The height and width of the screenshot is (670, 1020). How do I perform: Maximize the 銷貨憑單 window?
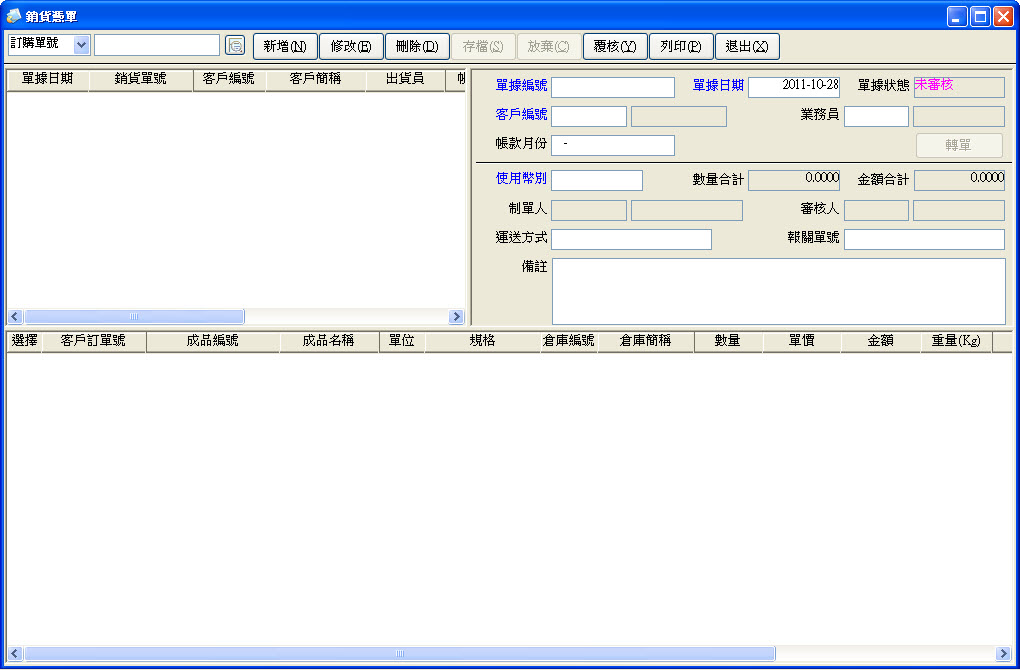click(x=980, y=16)
